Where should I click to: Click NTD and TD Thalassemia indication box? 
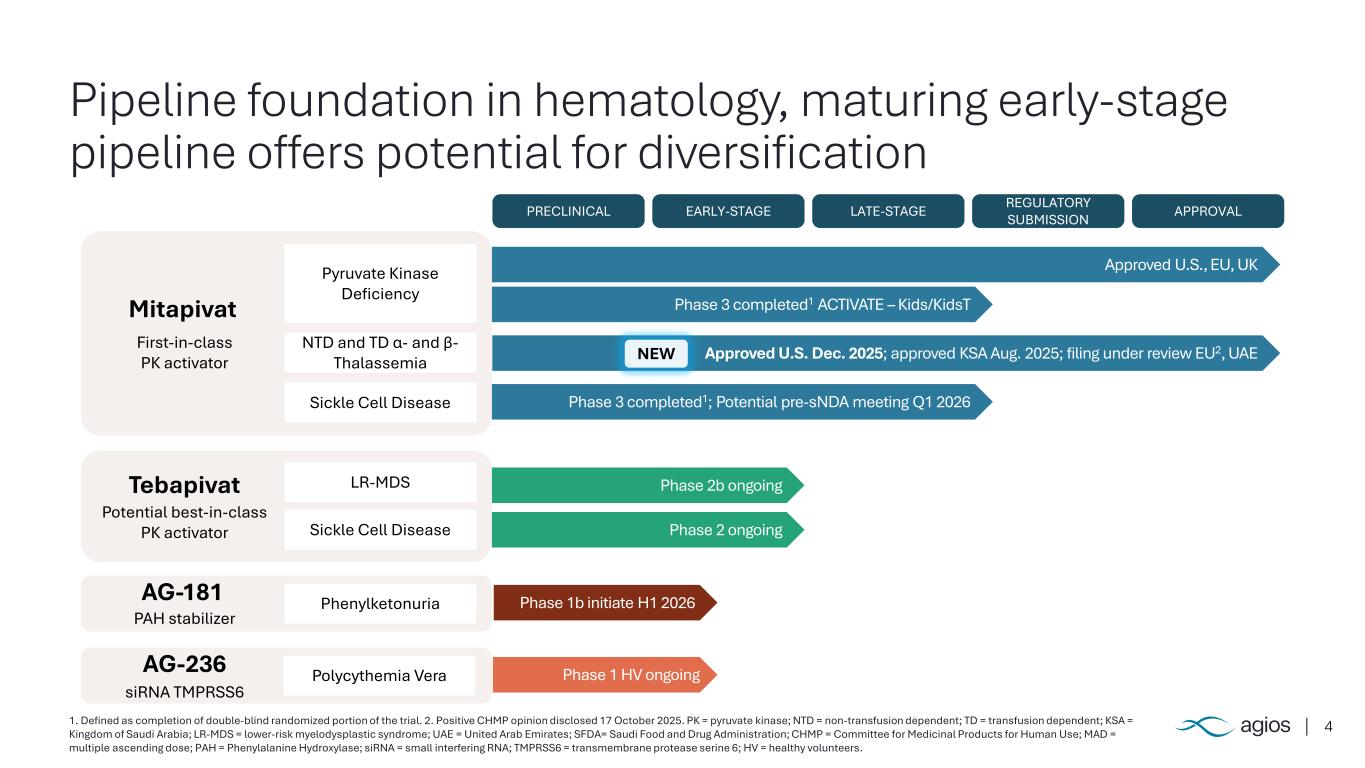[380, 352]
